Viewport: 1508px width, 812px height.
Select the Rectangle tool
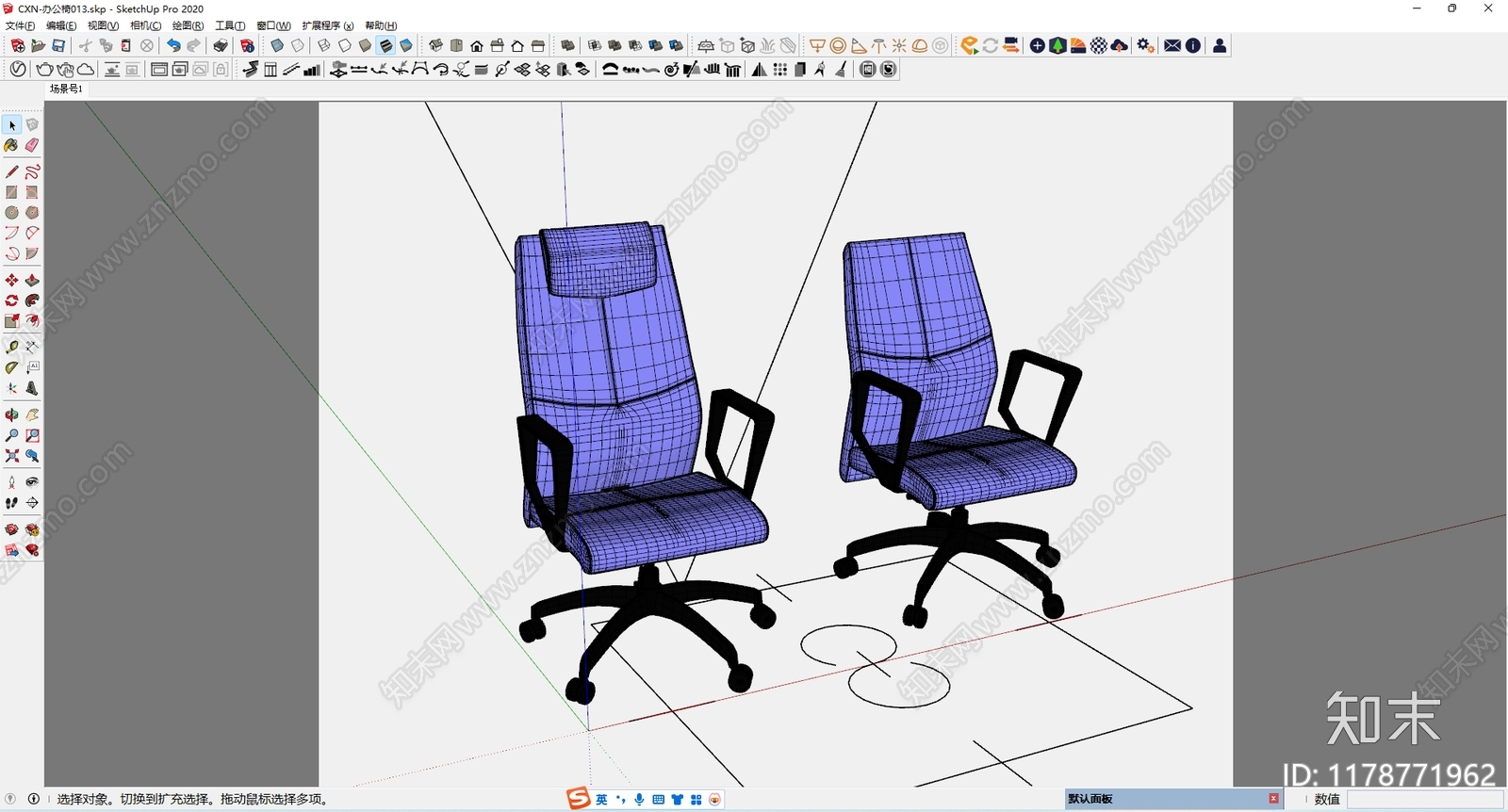pyautogui.click(x=12, y=192)
